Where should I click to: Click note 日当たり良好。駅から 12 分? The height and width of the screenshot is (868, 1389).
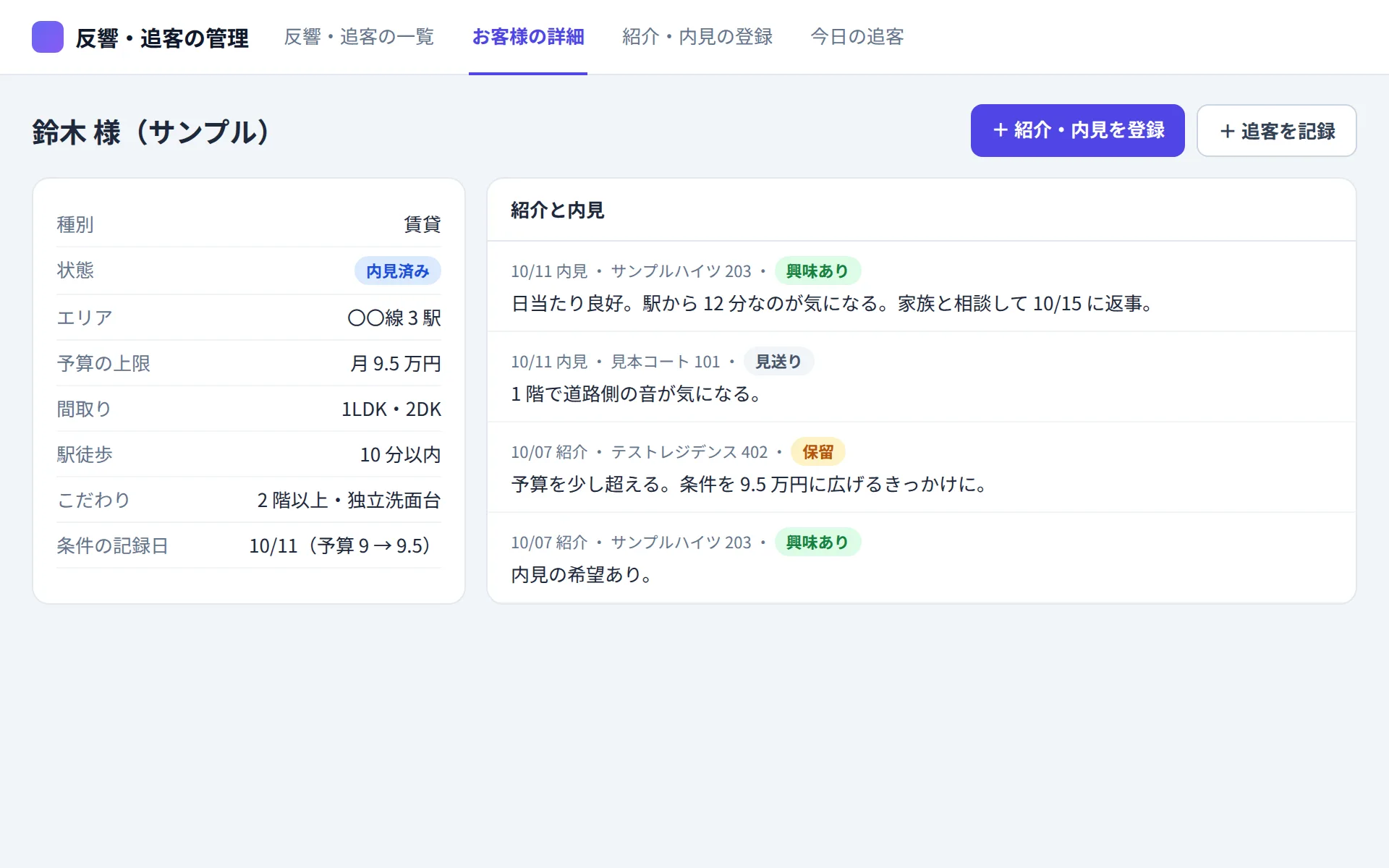point(833,303)
